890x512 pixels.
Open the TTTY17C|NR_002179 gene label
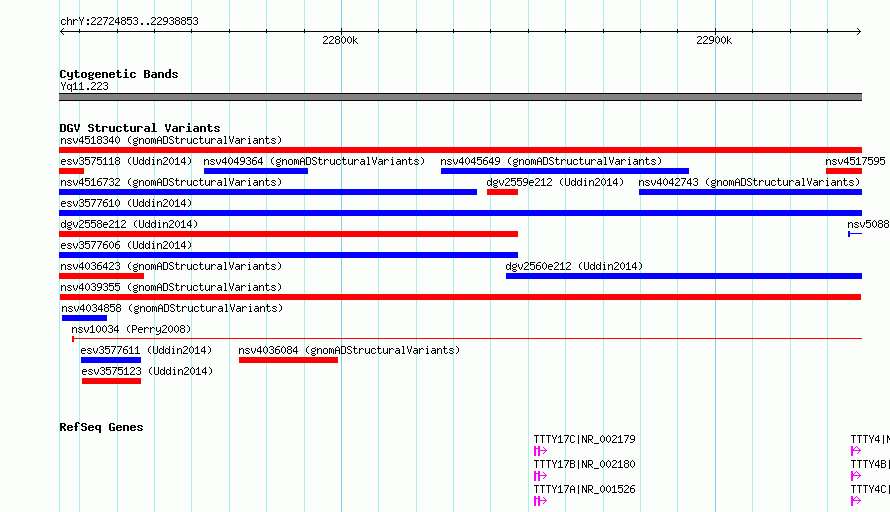(x=585, y=439)
